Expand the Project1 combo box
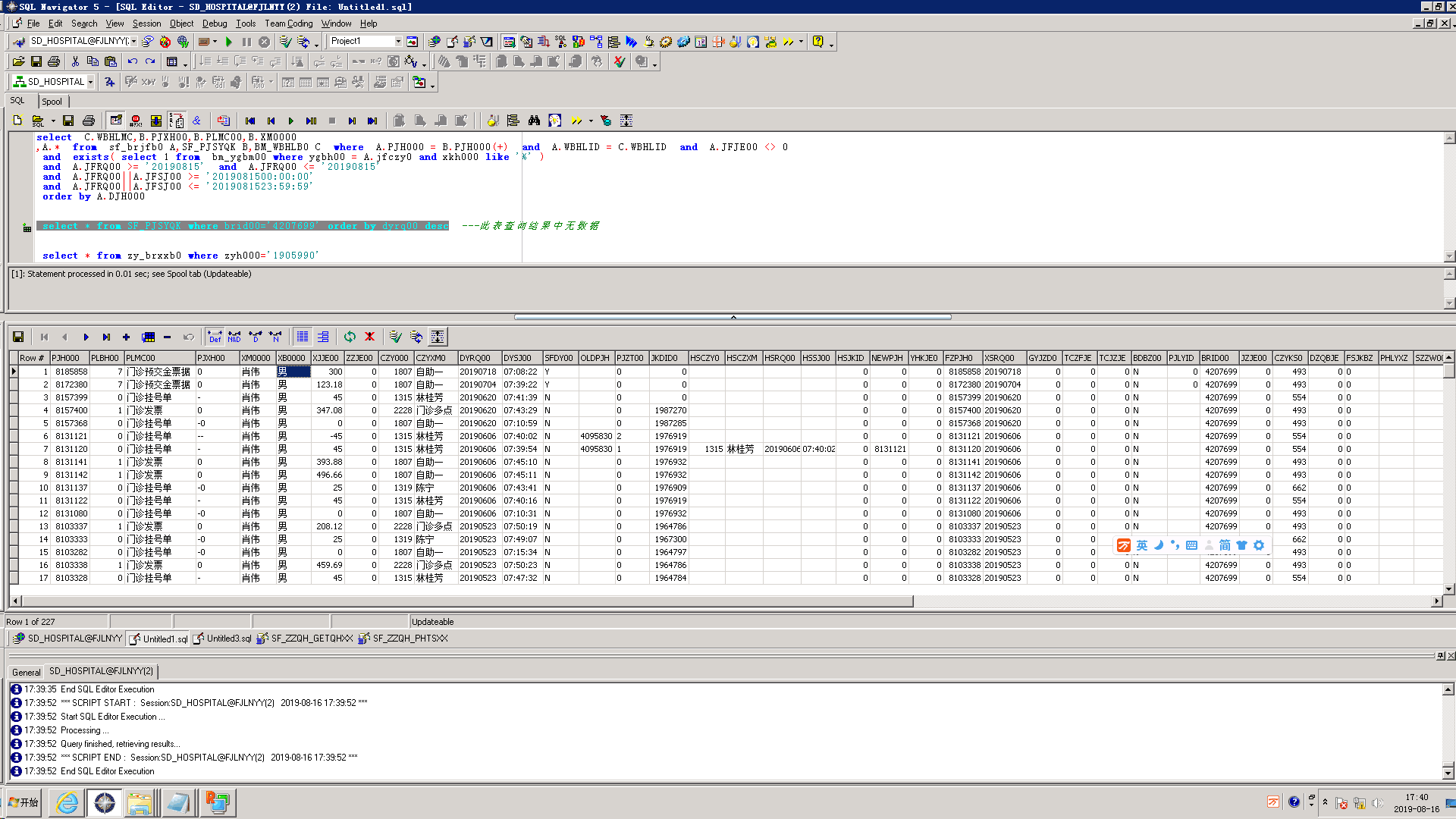 (397, 42)
